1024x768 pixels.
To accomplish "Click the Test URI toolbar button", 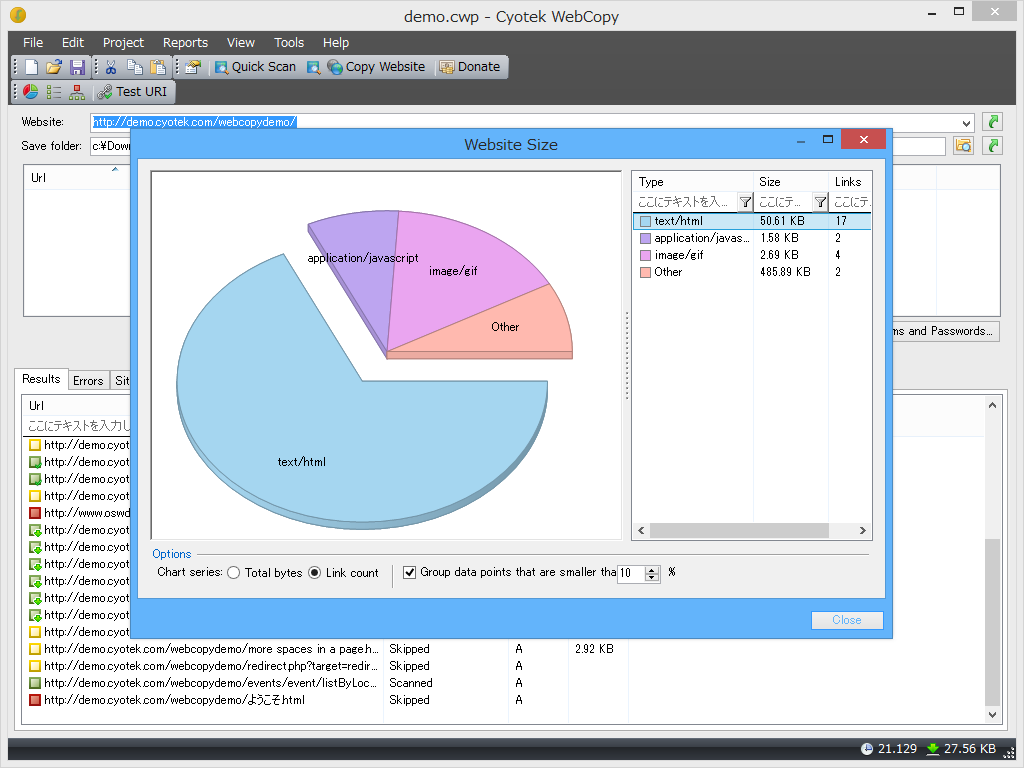I will point(132,92).
